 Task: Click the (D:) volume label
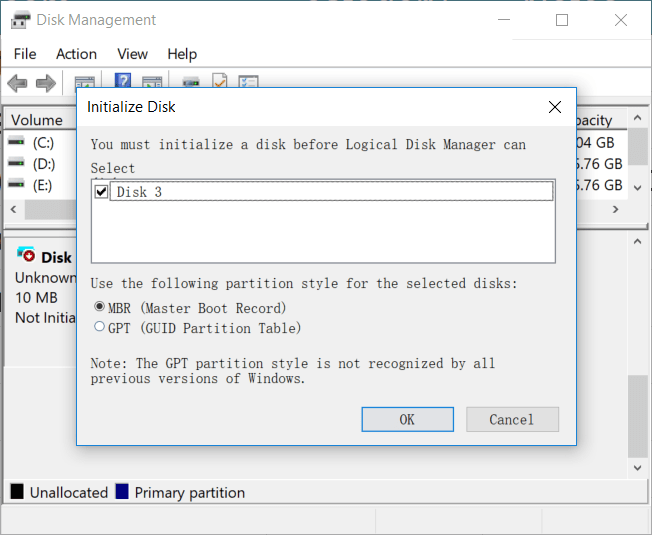[x=44, y=164]
